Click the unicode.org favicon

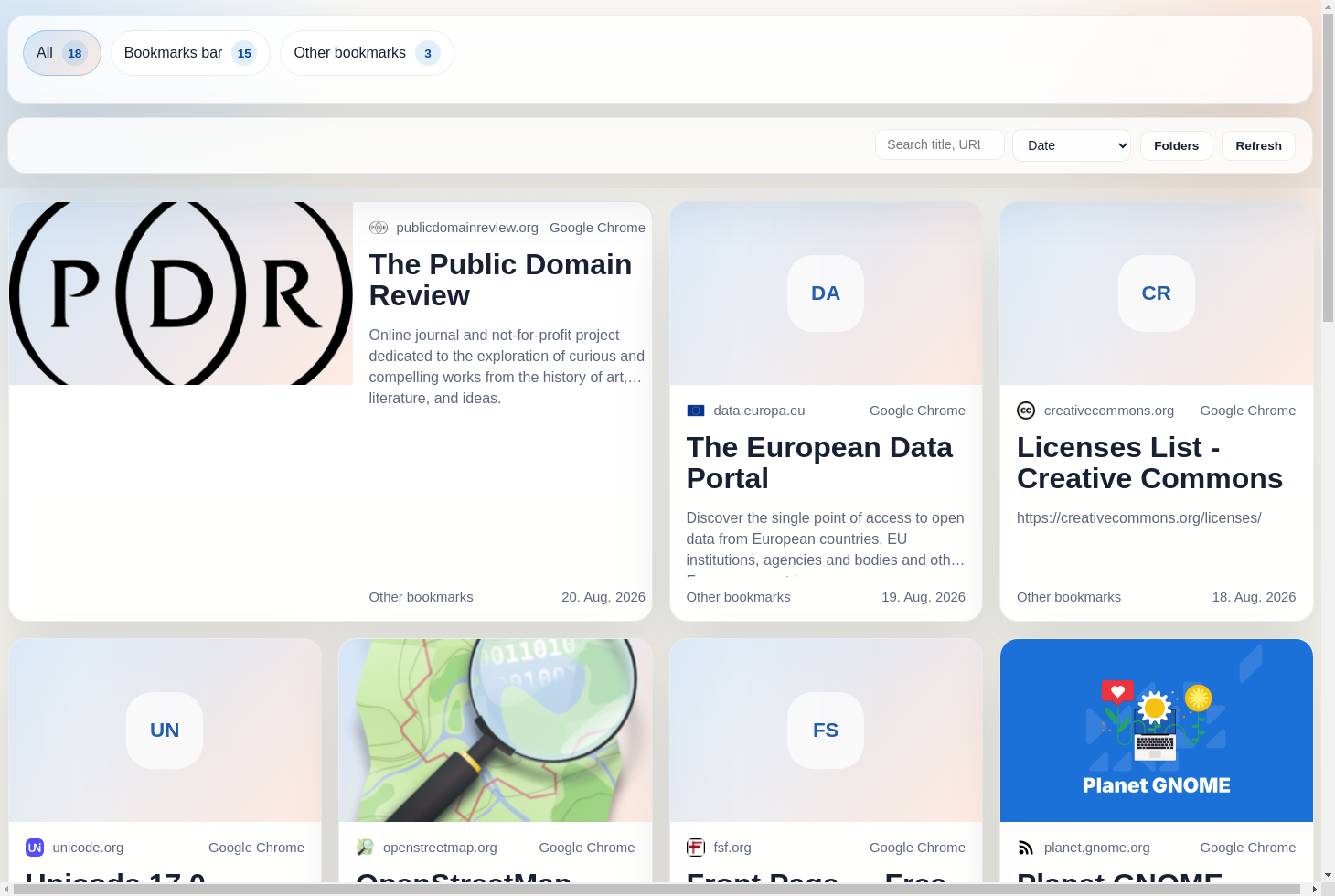35,848
